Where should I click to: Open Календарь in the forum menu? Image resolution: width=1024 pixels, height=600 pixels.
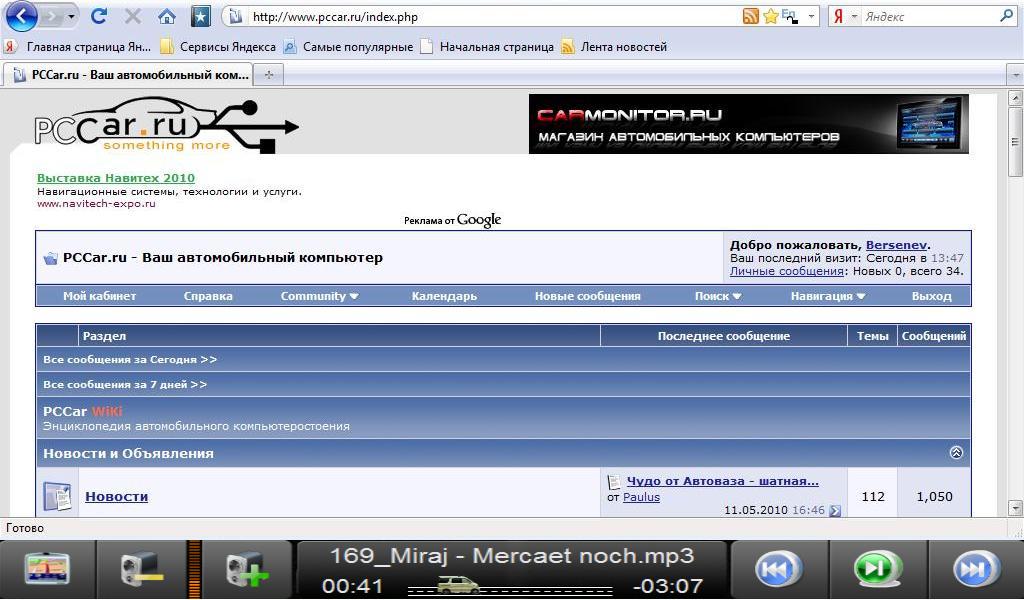444,296
